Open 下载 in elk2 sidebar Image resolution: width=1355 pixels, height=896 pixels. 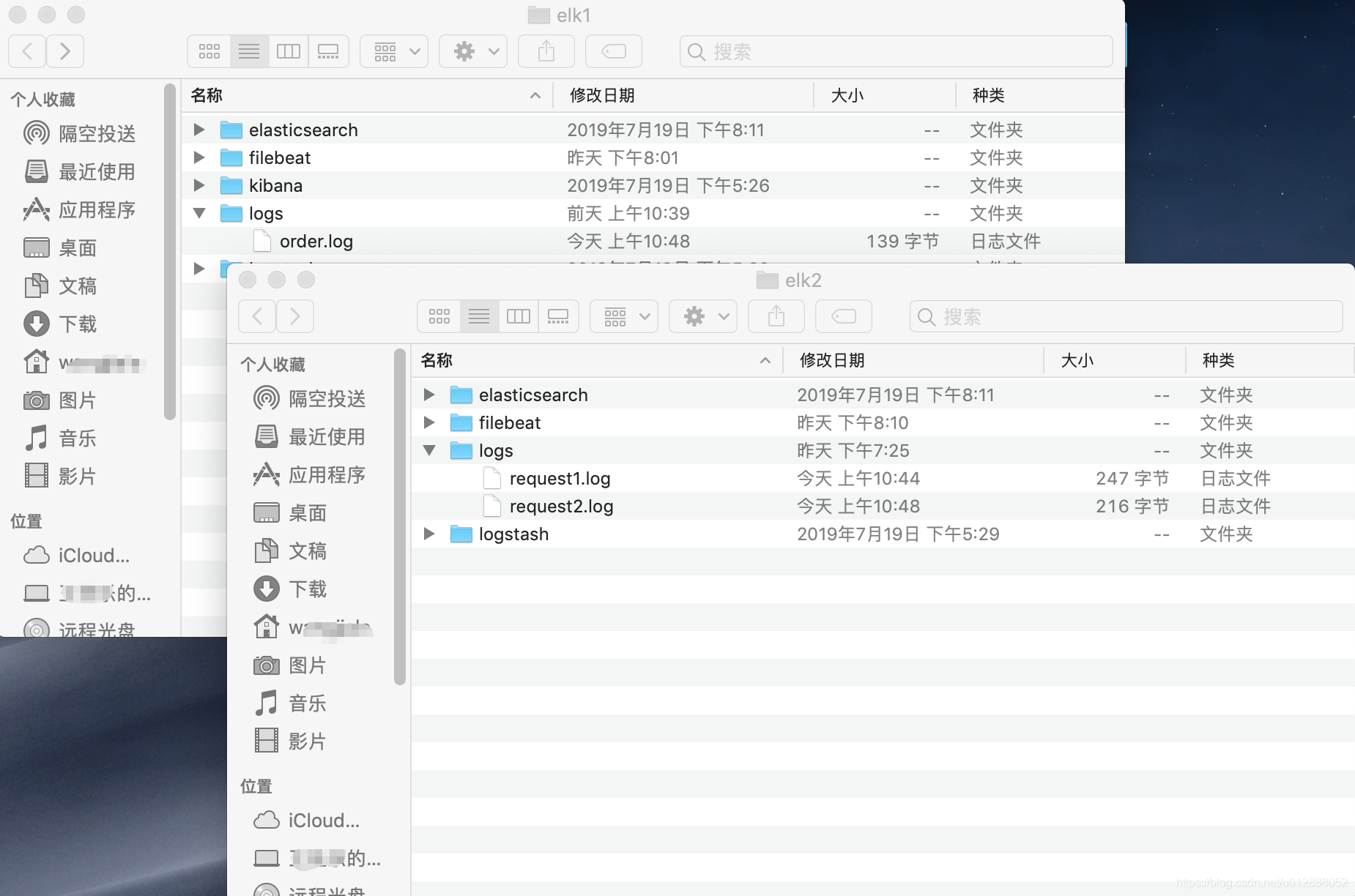pyautogui.click(x=292, y=589)
